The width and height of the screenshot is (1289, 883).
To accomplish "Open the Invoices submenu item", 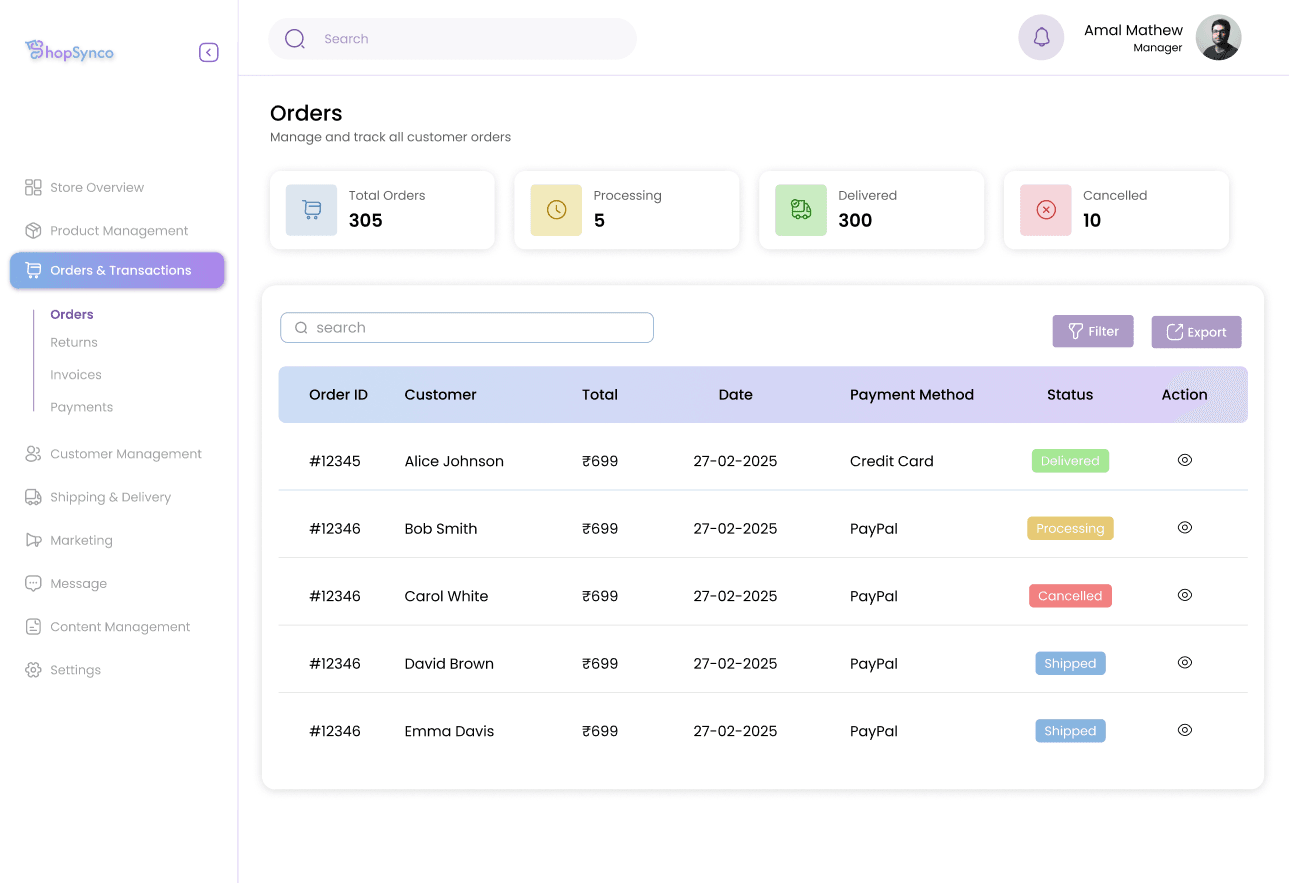I will pos(76,375).
